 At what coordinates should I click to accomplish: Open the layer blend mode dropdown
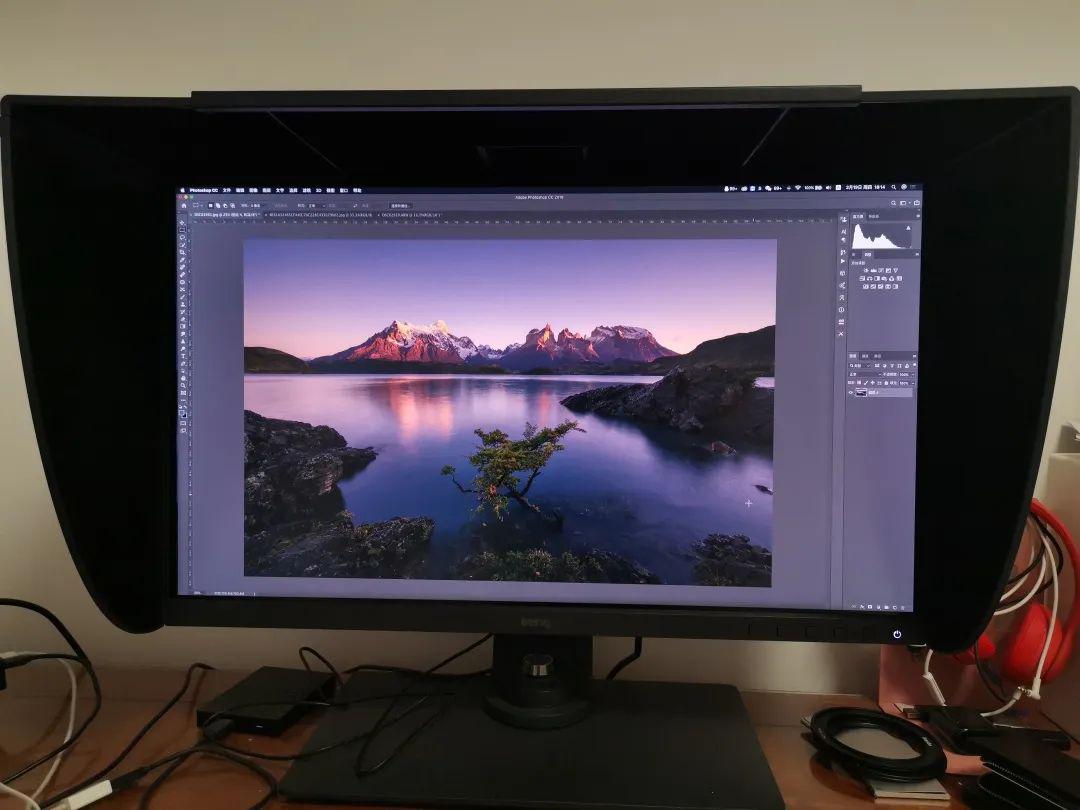[865, 375]
